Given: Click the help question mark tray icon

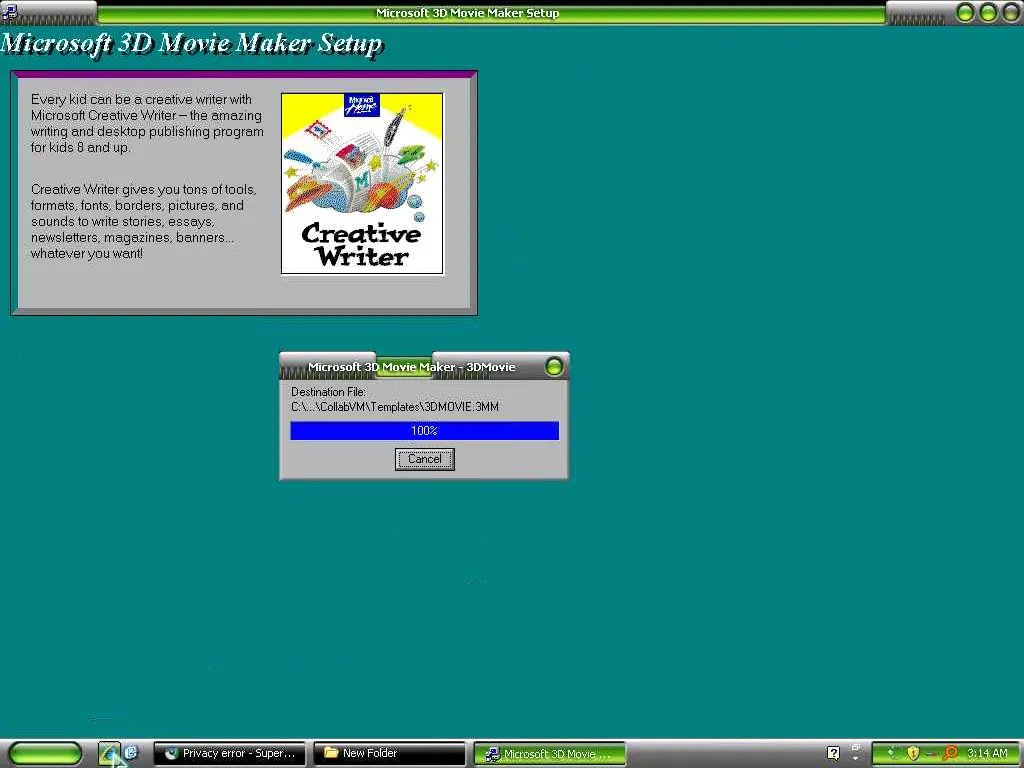Looking at the screenshot, I should 833,753.
